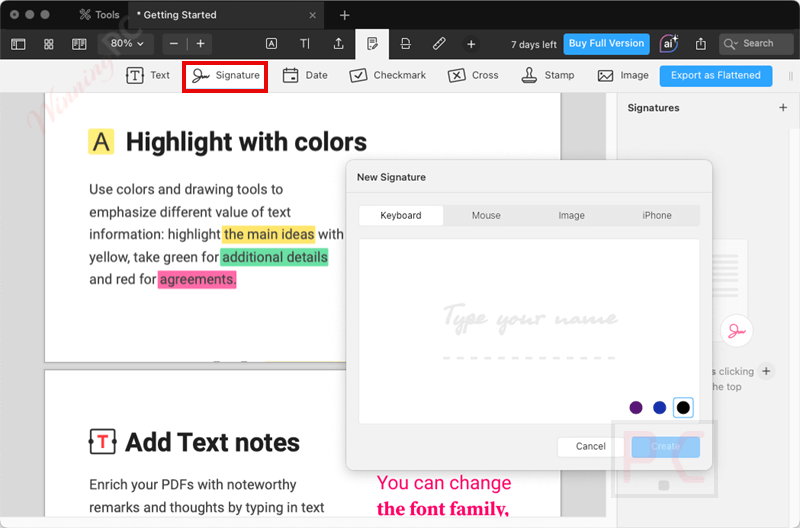Switch to iPhone signature tab
Viewport: 800px width, 528px height.
(657, 215)
